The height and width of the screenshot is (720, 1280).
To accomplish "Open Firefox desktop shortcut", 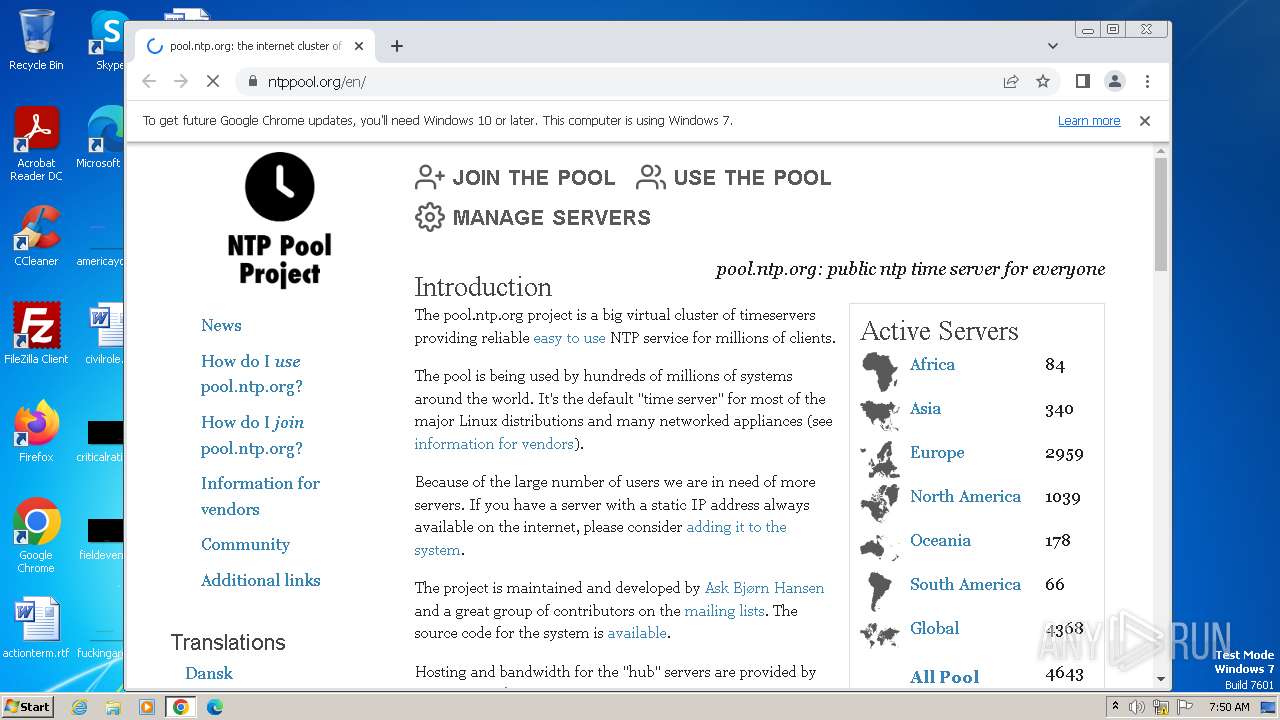I will click(36, 432).
